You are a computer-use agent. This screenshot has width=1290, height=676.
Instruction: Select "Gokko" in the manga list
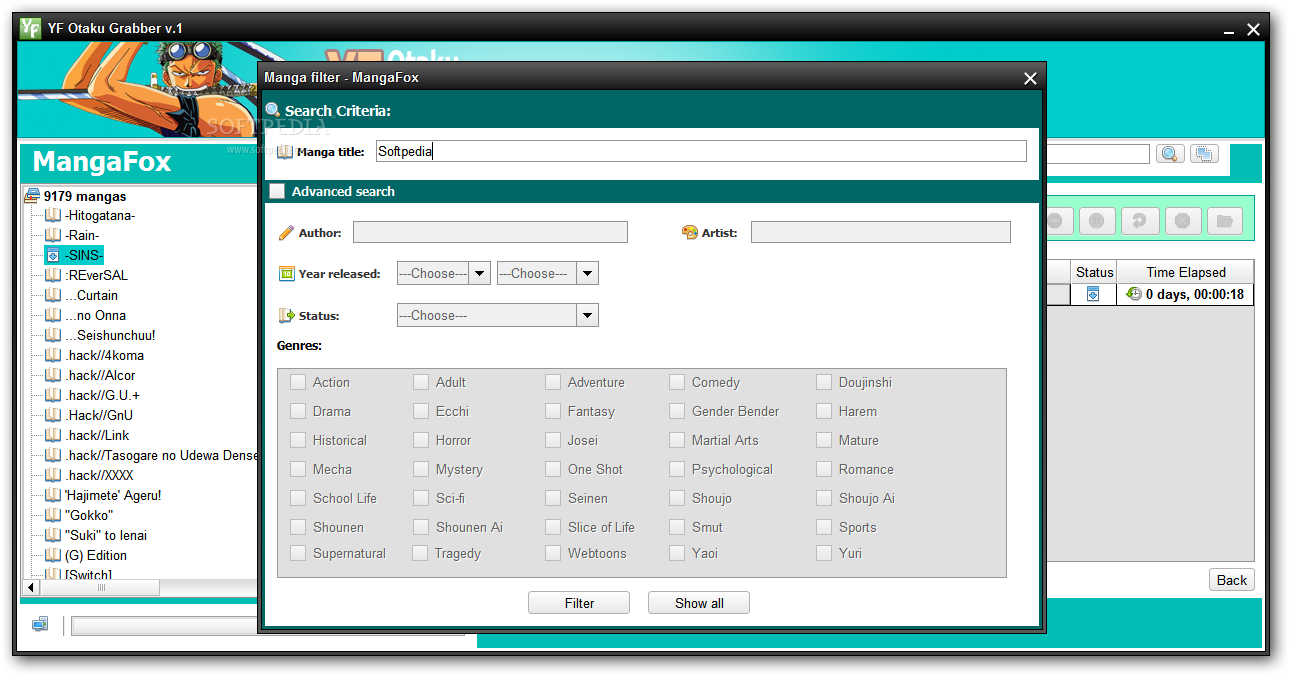click(x=89, y=515)
